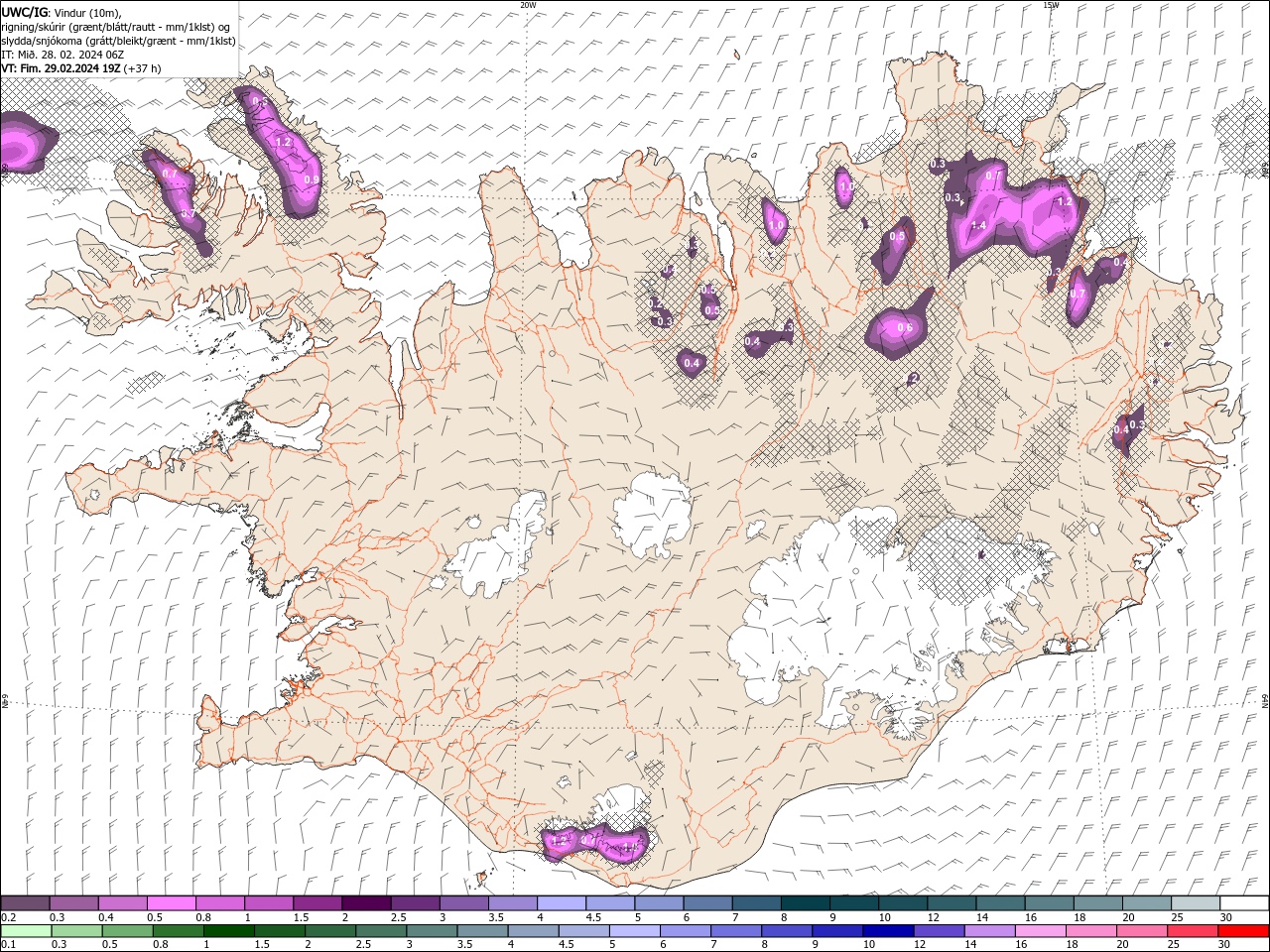Select the medium green 0.8 rain legend swatch
The height and width of the screenshot is (952, 1270).
point(178,931)
